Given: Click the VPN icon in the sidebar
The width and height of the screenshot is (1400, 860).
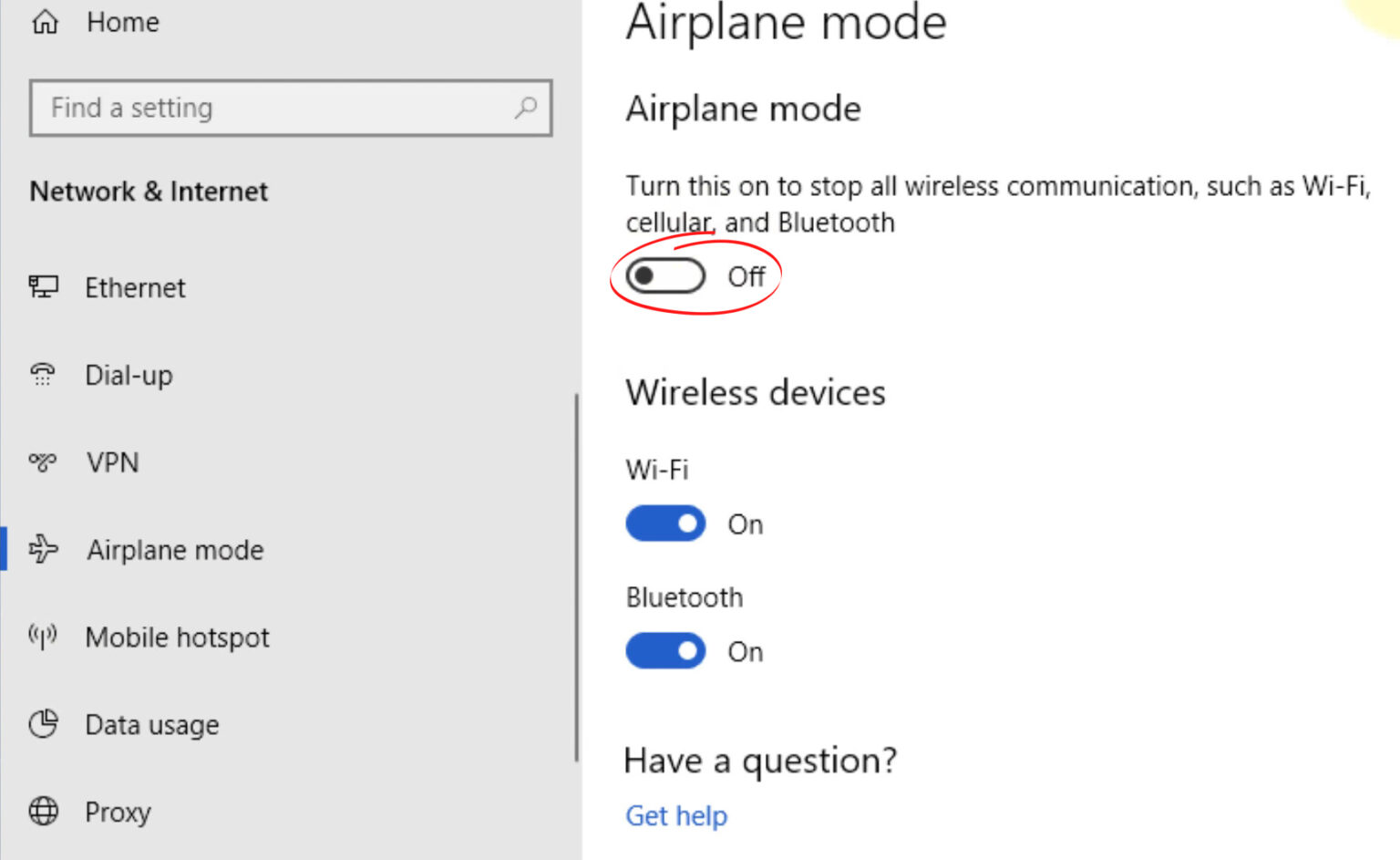Looking at the screenshot, I should pos(42,461).
